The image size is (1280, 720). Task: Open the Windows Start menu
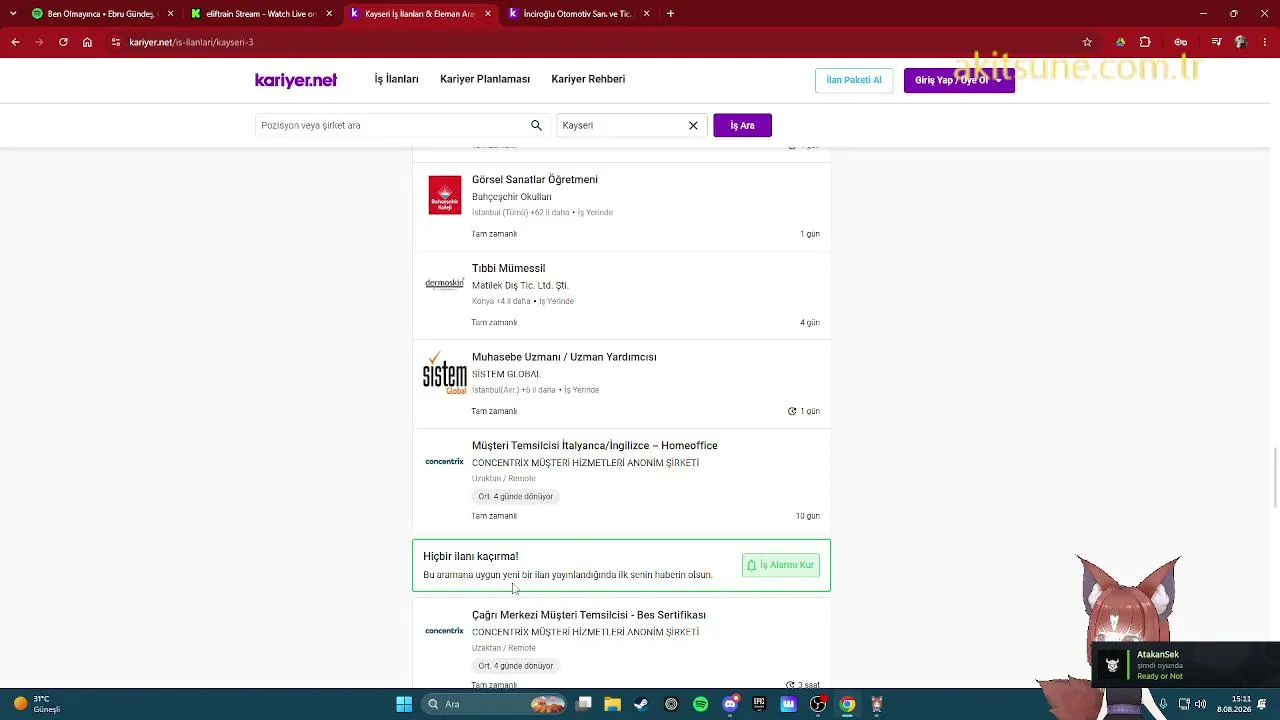[404, 704]
